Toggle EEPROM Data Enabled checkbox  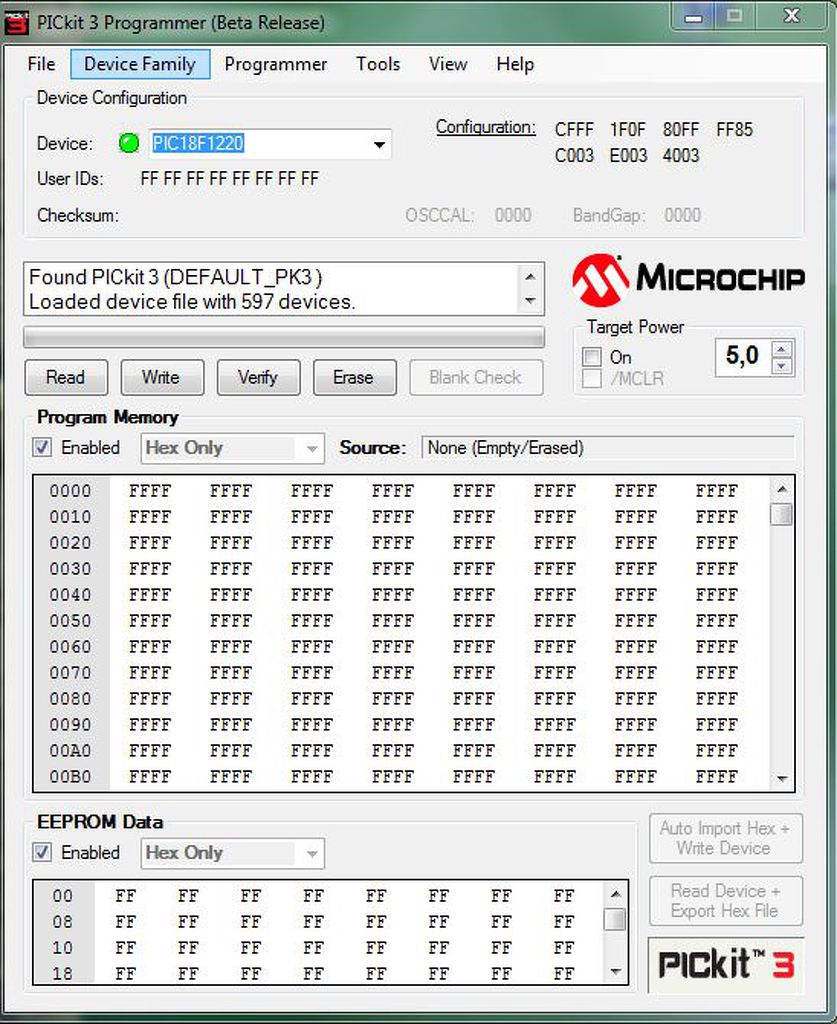[x=42, y=852]
